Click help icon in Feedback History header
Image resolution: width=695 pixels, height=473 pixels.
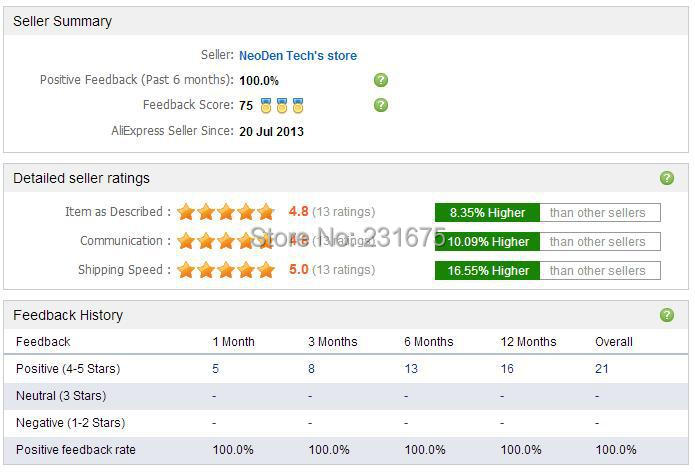[667, 315]
